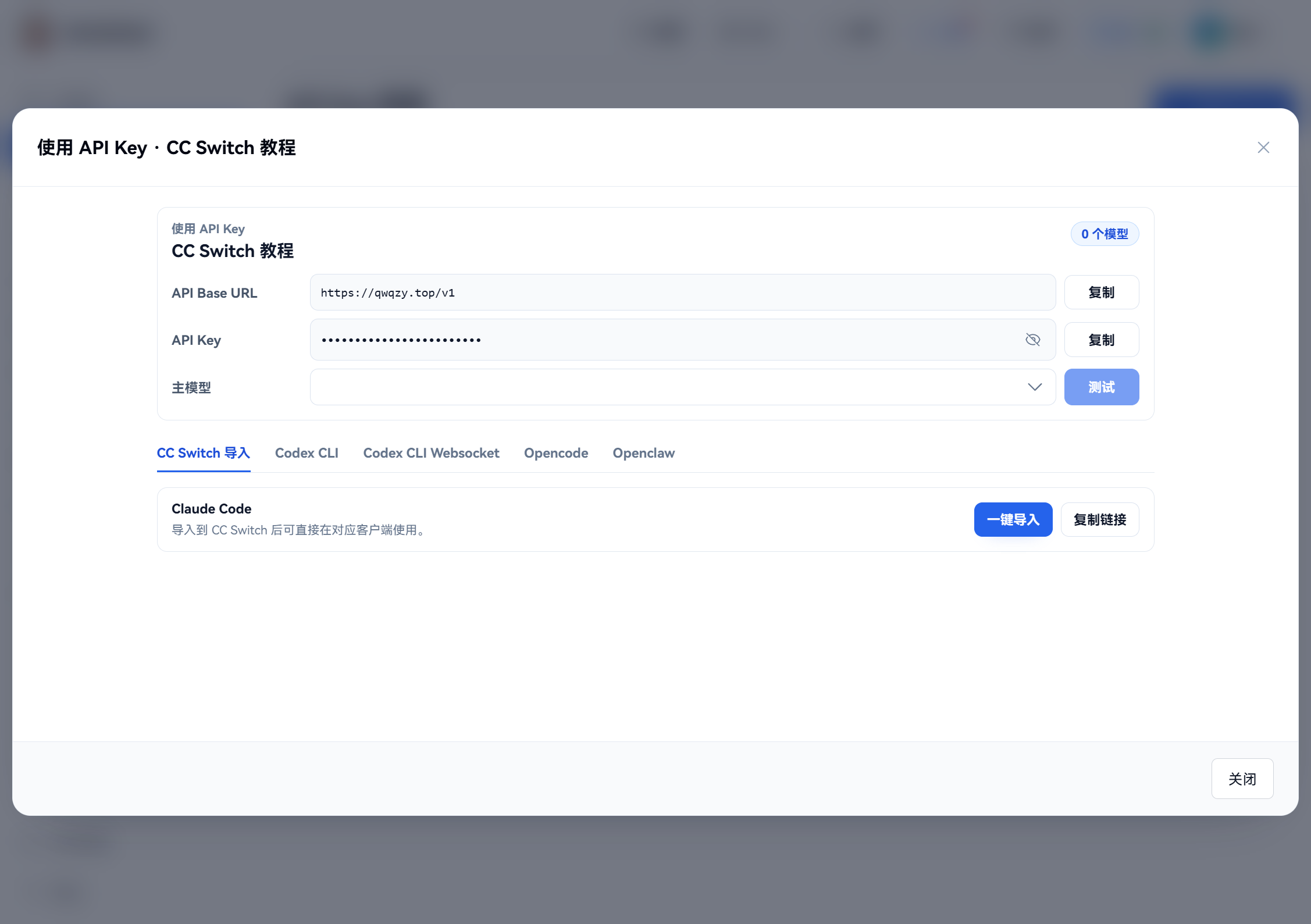
Task: Copy the API Base URL
Action: point(1101,292)
